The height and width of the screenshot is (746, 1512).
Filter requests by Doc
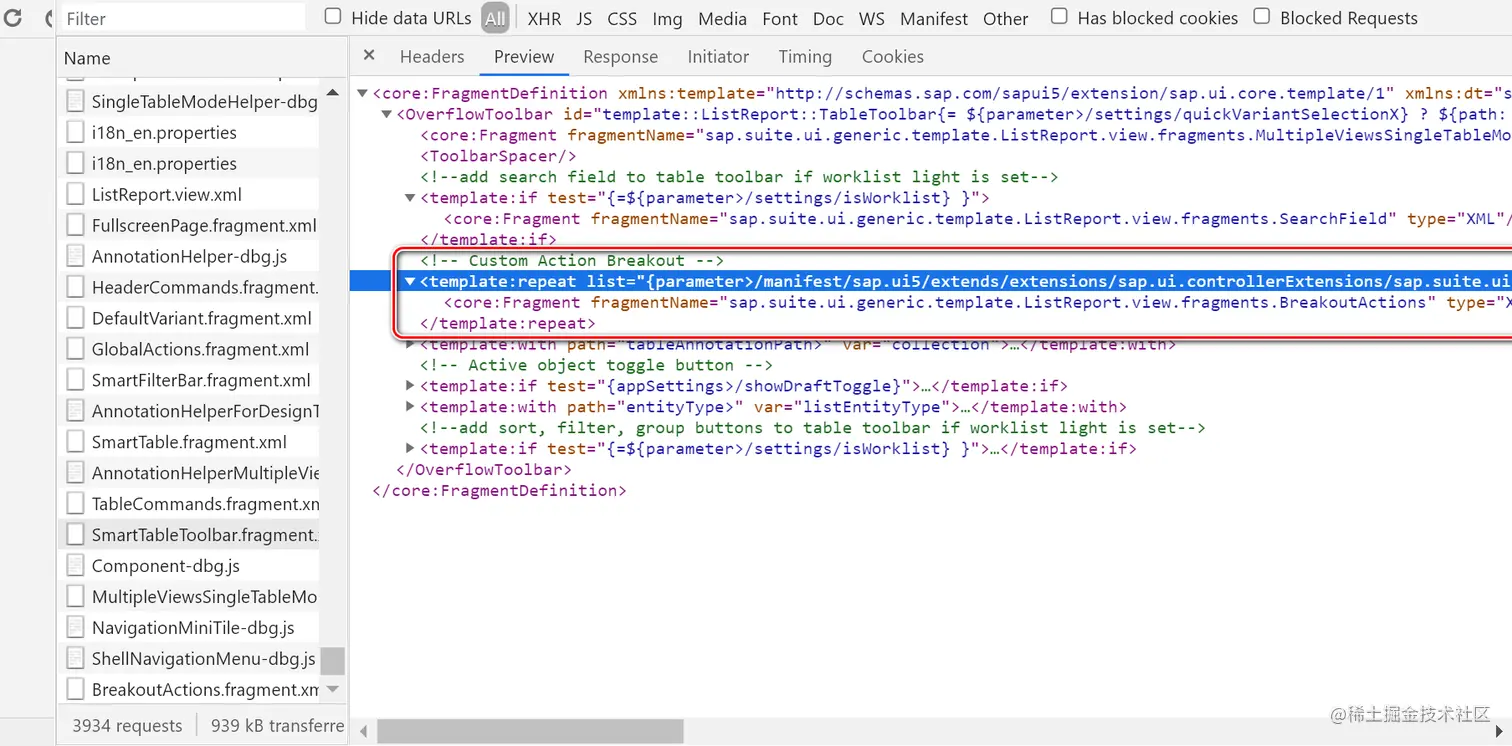(x=828, y=18)
